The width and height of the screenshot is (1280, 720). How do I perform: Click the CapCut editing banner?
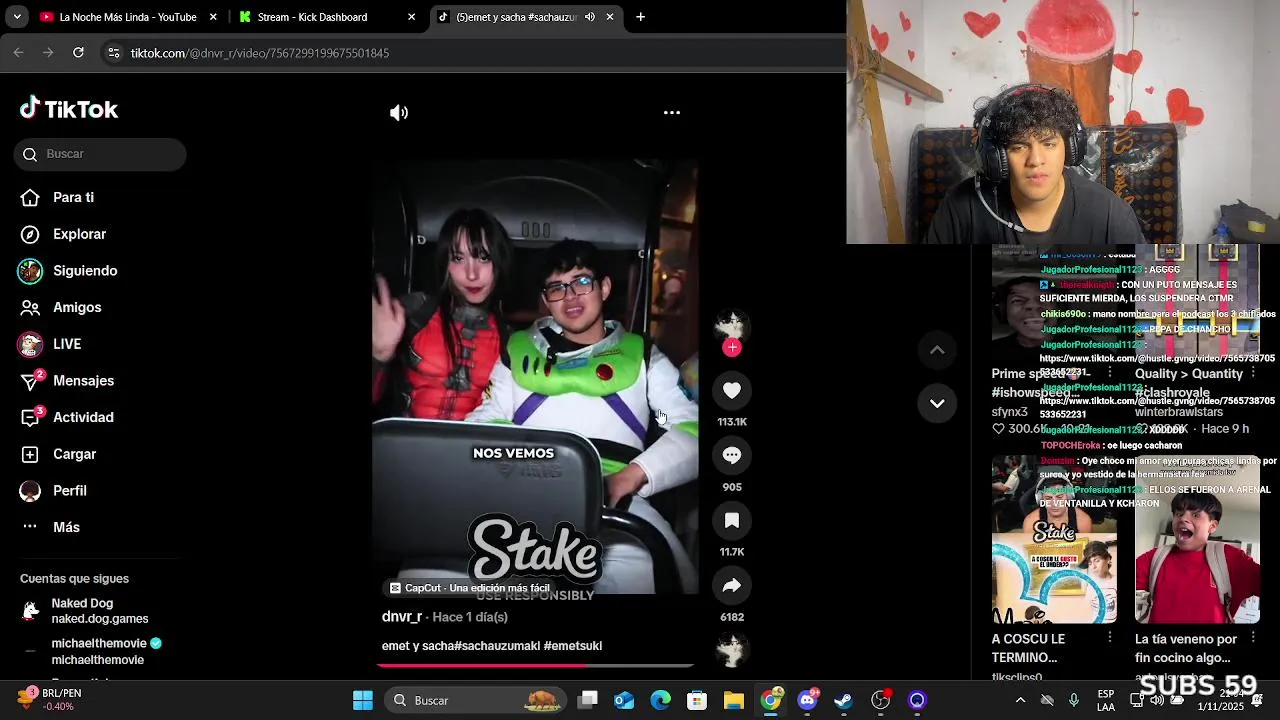[470, 588]
